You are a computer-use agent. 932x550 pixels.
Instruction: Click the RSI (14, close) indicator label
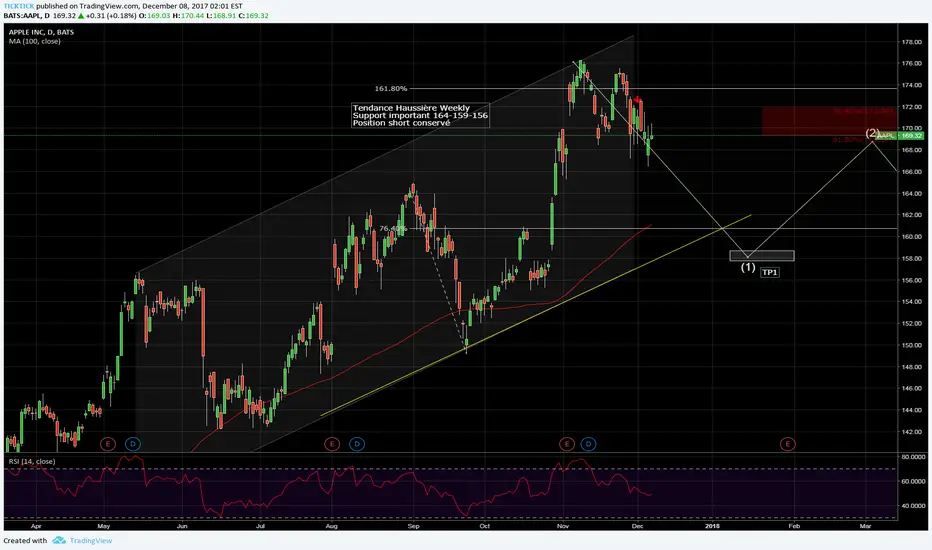(x=32, y=461)
